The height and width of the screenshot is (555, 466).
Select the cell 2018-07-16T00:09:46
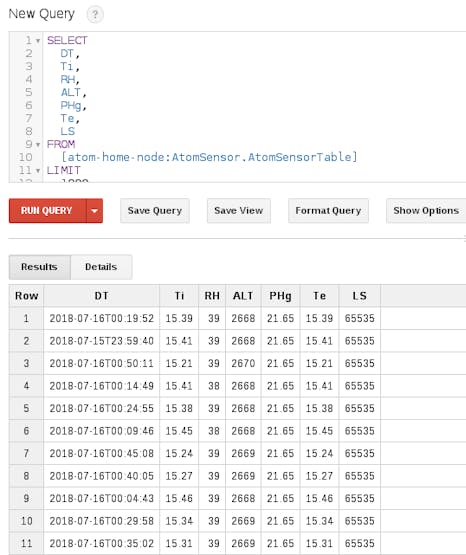[x=102, y=431]
